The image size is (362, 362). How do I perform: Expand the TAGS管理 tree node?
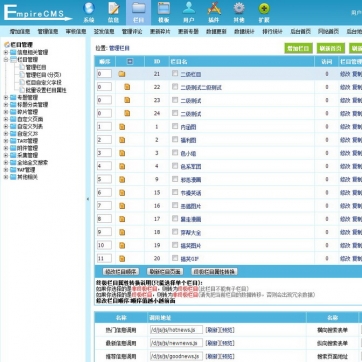click(6, 141)
